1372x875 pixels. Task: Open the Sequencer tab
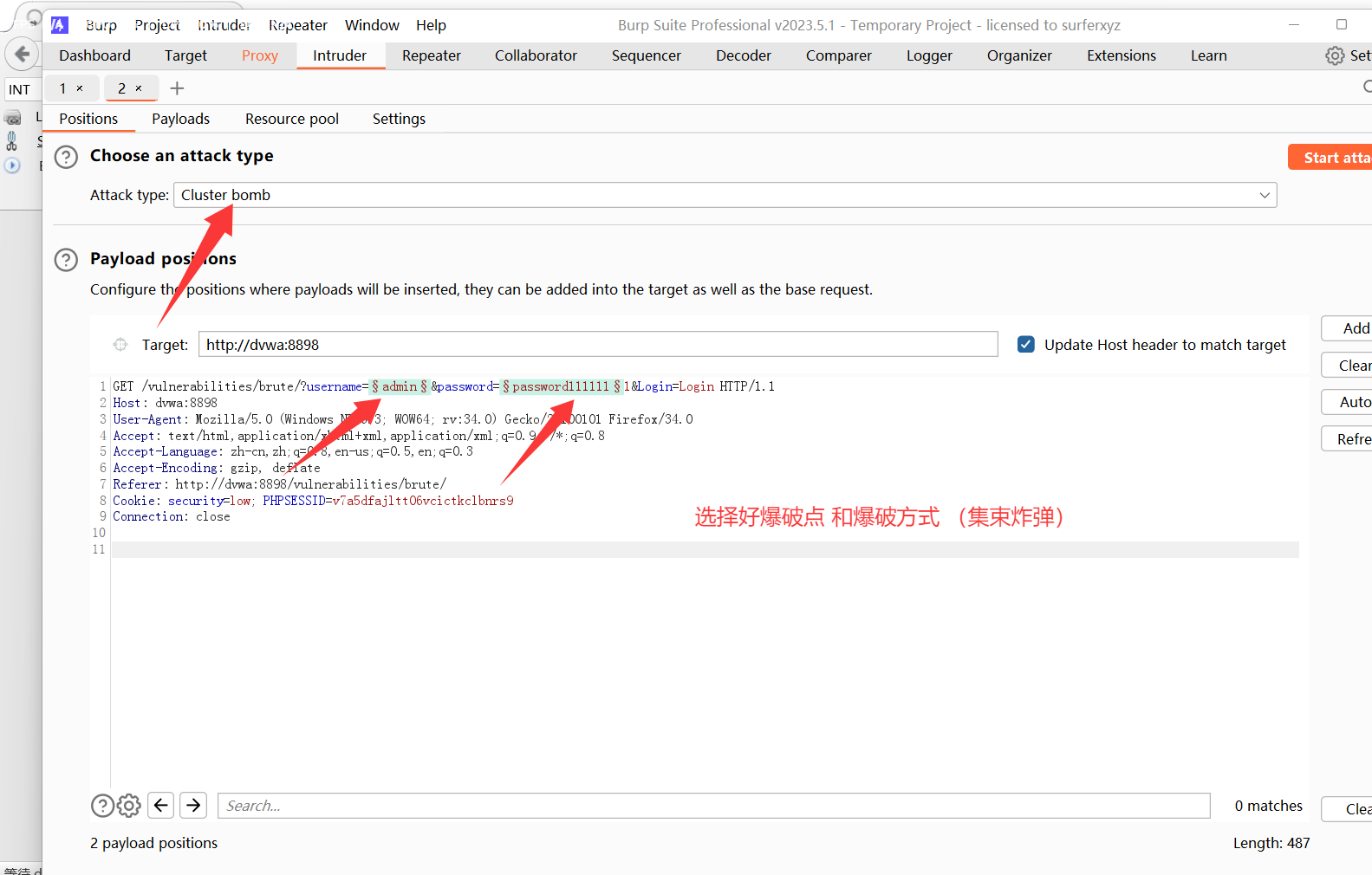(647, 55)
